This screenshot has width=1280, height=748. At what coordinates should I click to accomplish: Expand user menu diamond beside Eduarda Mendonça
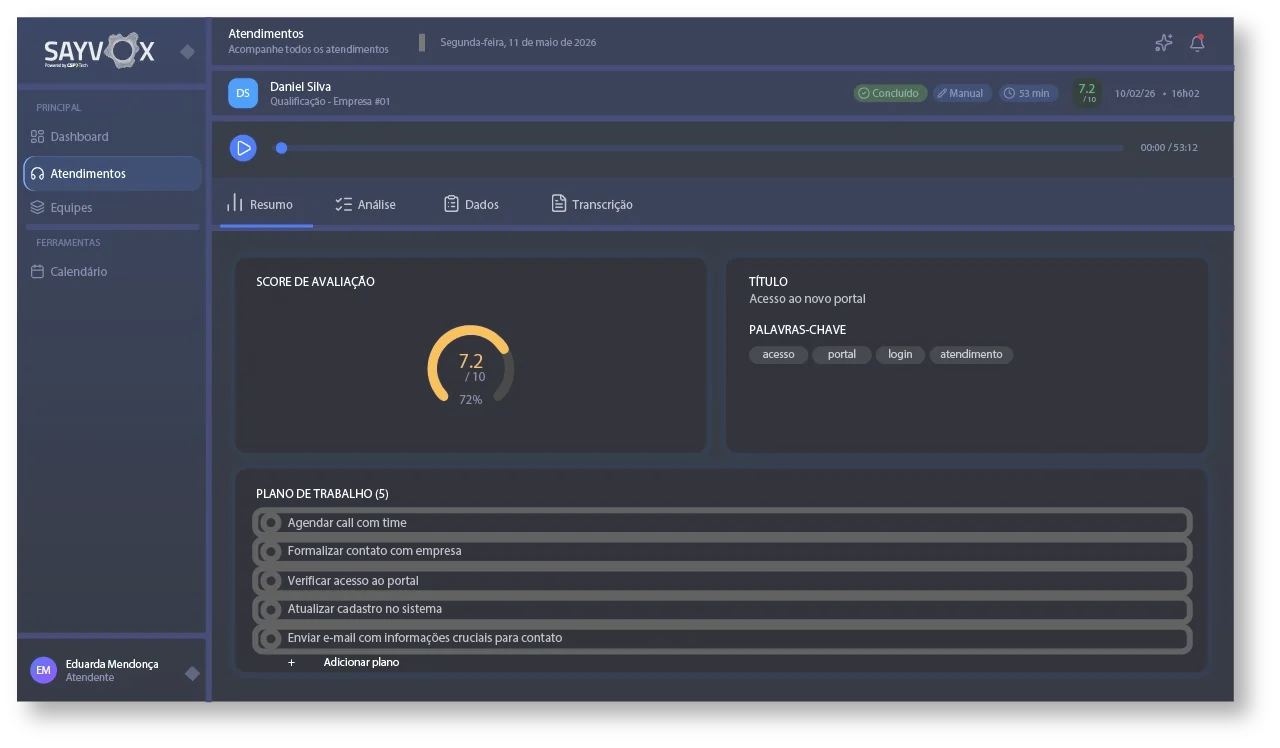192,673
